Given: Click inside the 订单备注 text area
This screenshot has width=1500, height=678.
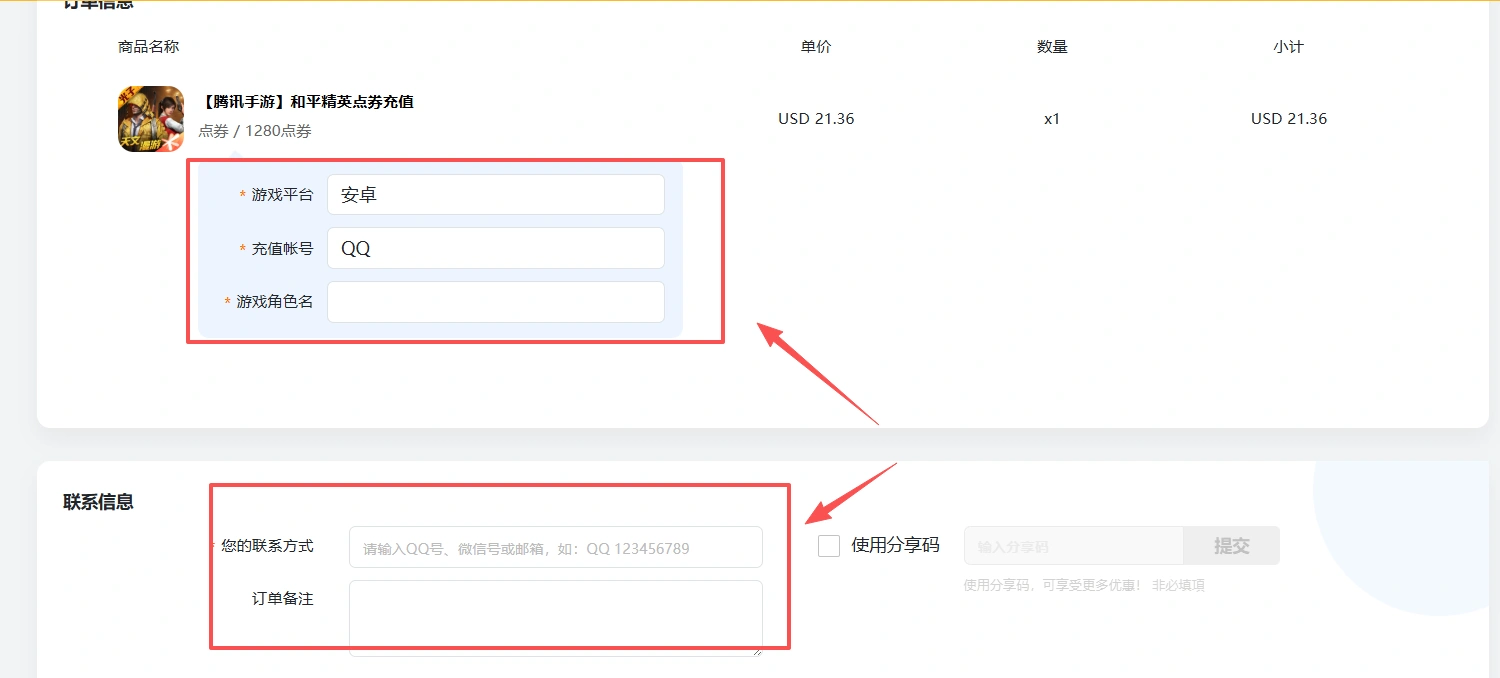Looking at the screenshot, I should tap(555, 616).
